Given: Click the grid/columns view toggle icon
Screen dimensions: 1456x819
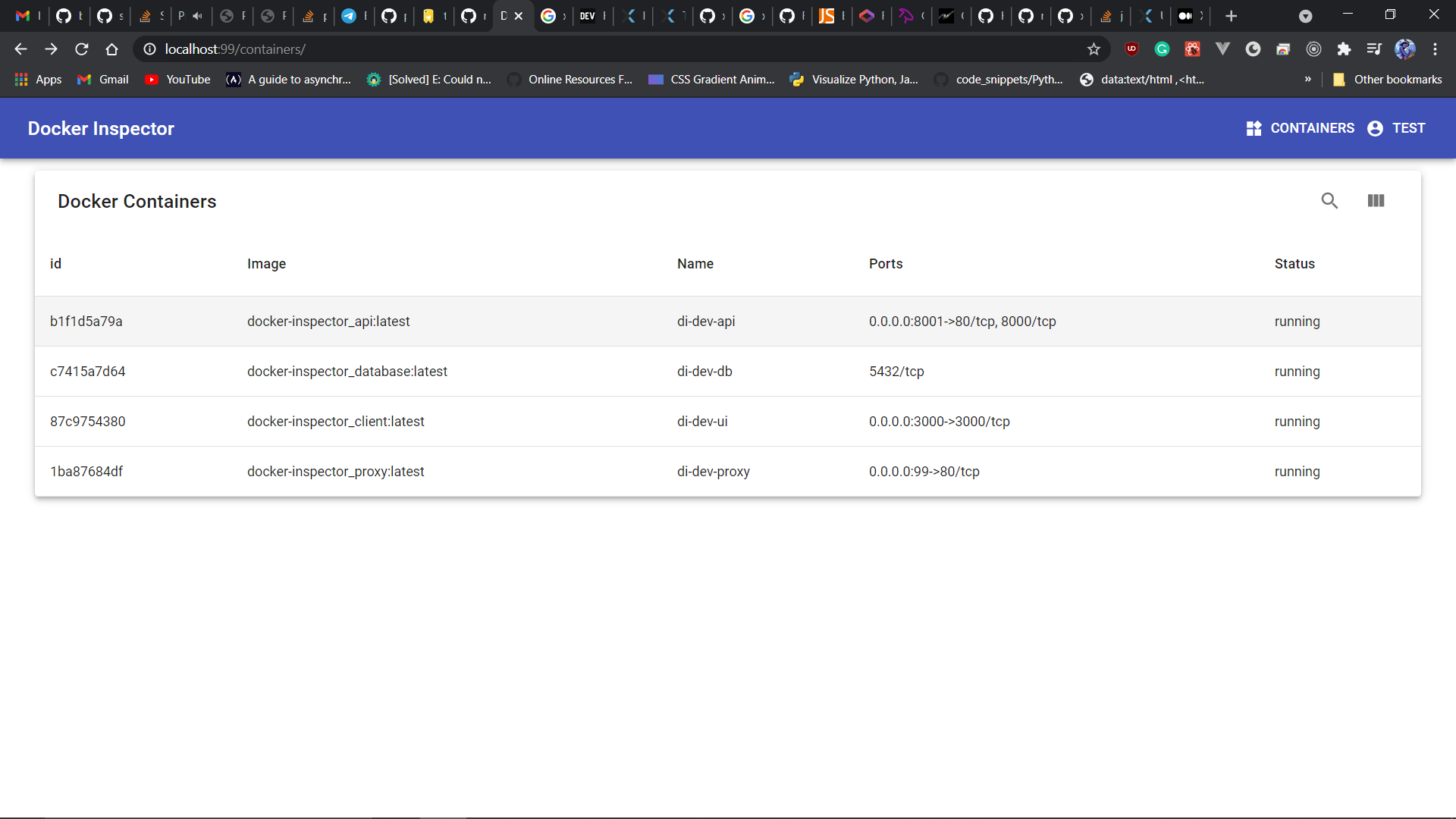Looking at the screenshot, I should pos(1376,200).
